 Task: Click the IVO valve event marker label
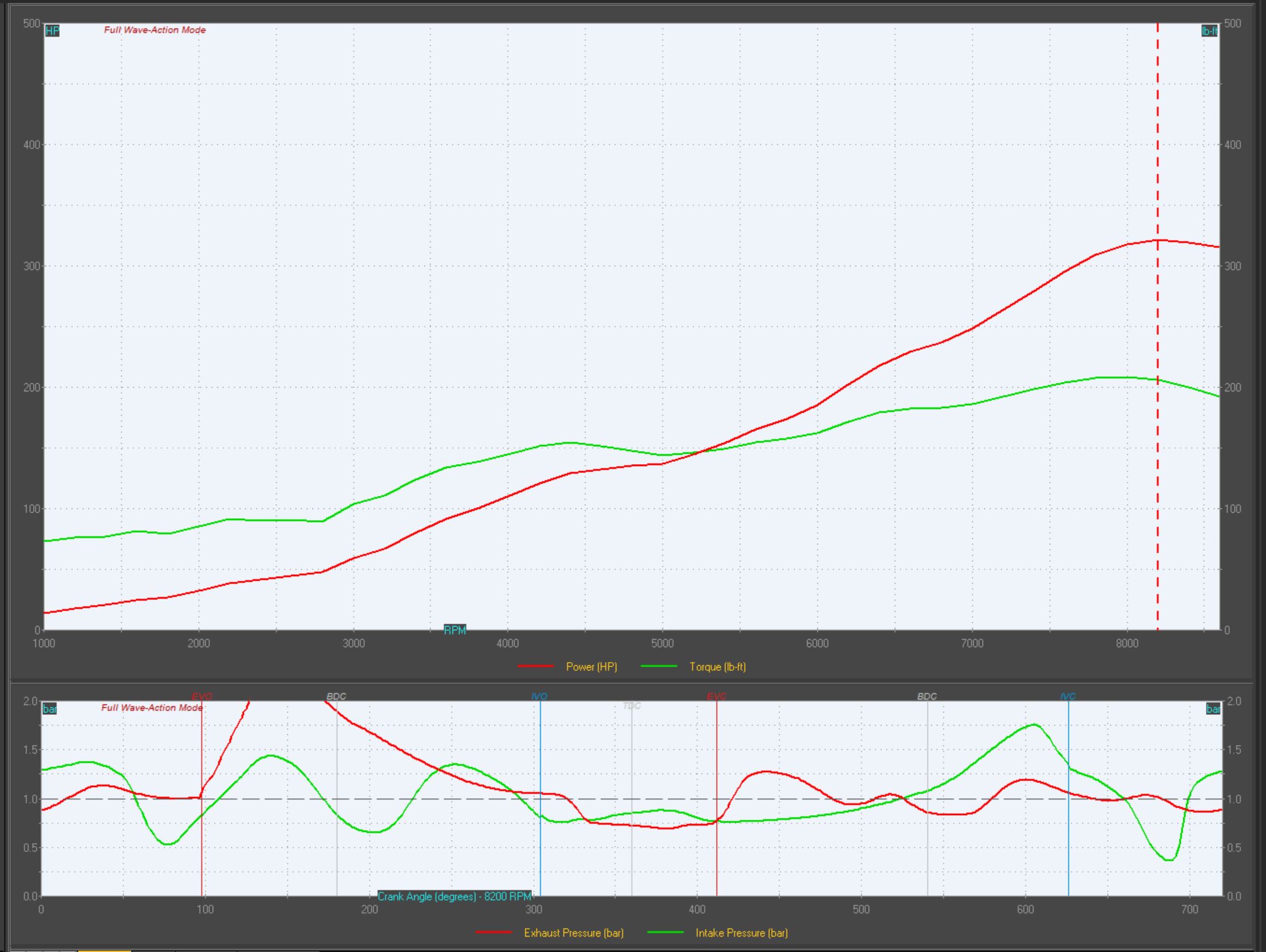coord(539,696)
